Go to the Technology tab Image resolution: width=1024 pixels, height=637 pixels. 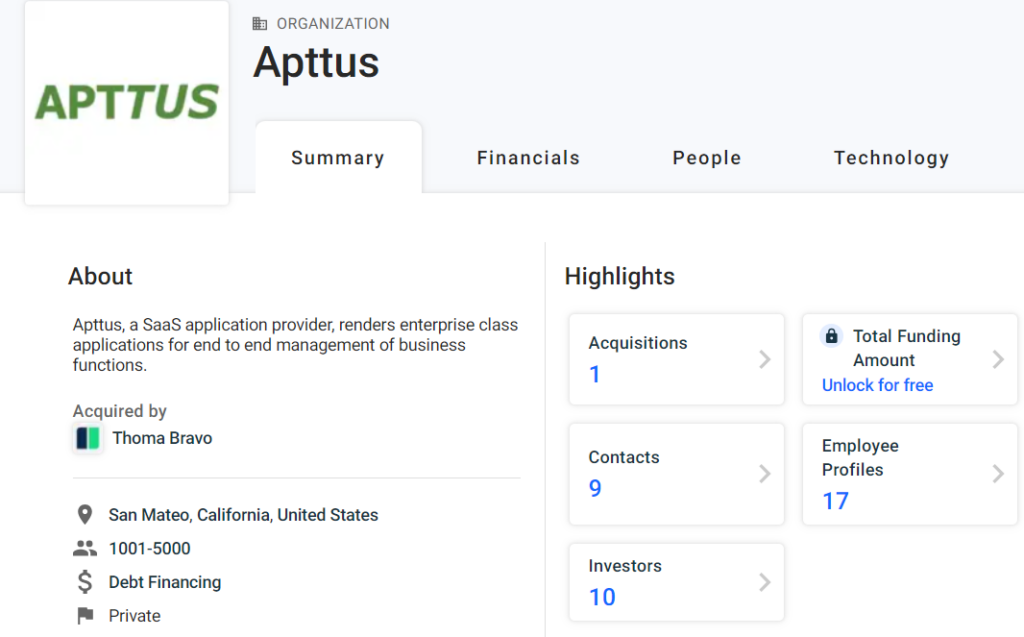tap(891, 157)
